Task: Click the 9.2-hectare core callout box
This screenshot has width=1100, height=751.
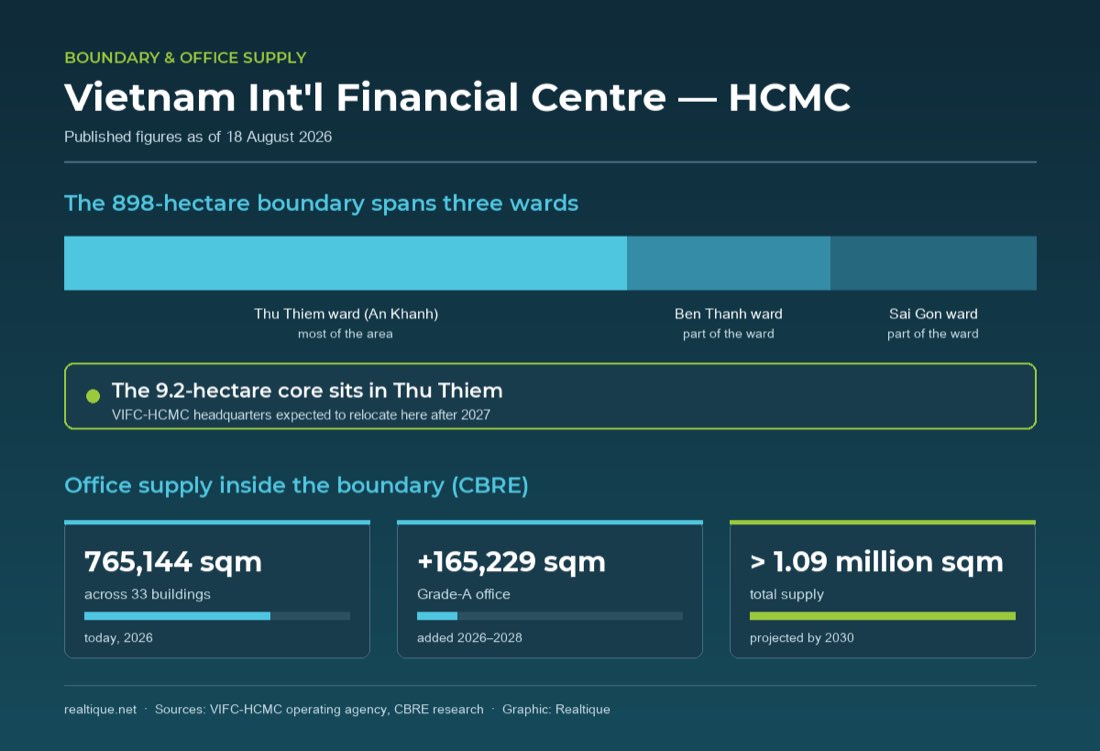Action: [550, 396]
